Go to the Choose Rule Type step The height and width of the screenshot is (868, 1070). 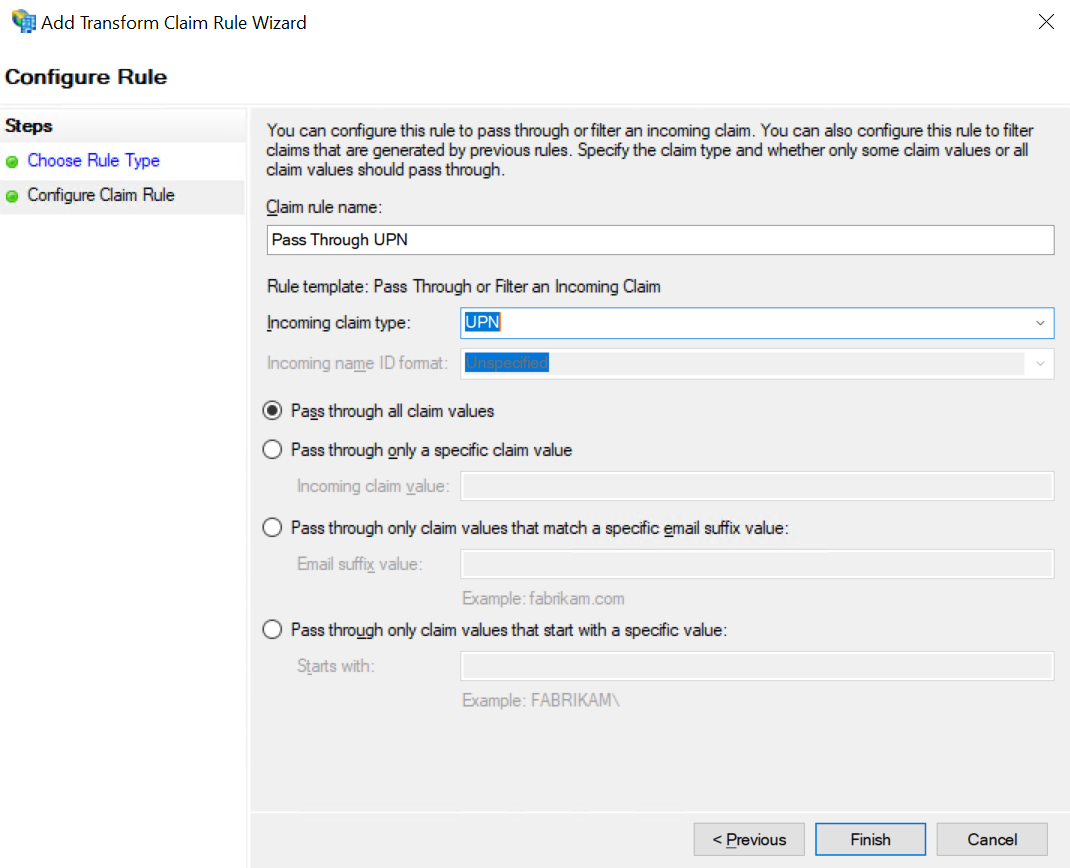(93, 161)
